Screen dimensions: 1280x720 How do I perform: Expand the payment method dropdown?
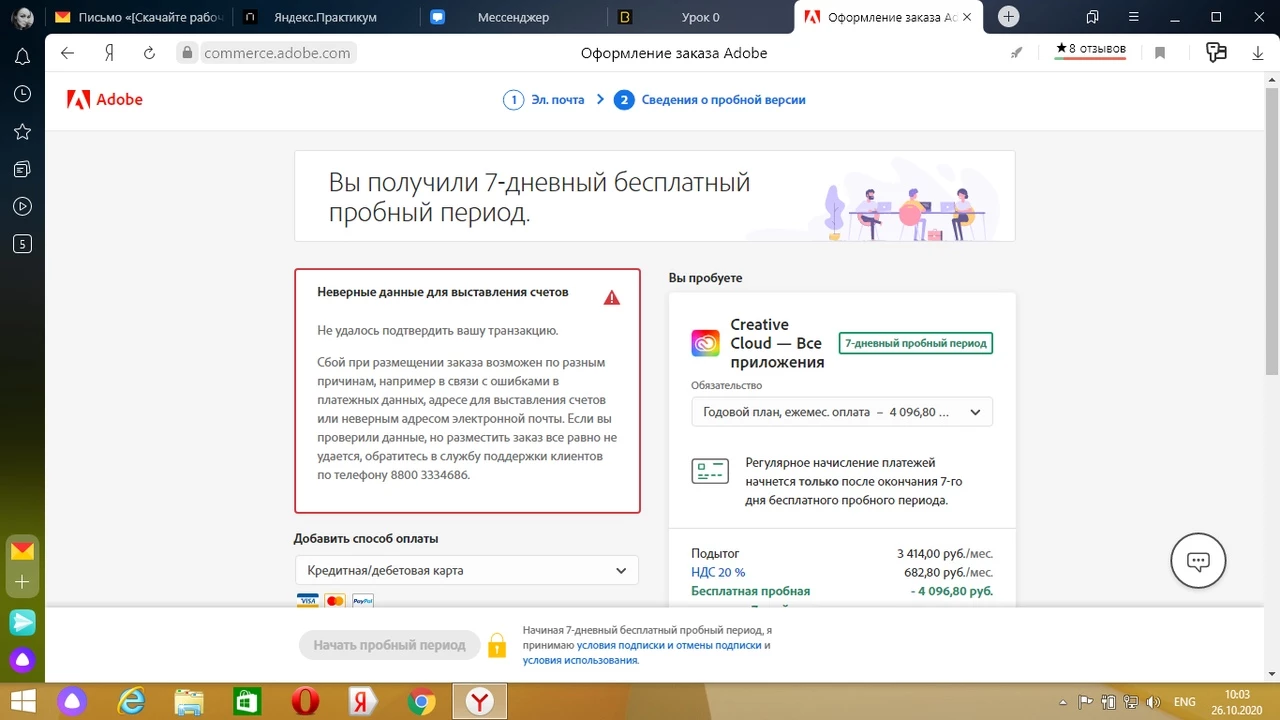[x=466, y=570]
